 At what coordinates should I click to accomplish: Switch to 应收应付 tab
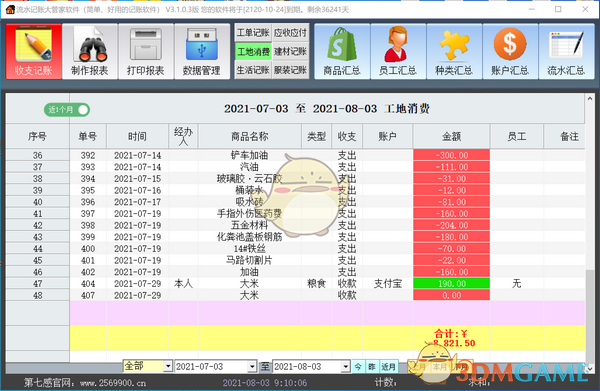290,33
